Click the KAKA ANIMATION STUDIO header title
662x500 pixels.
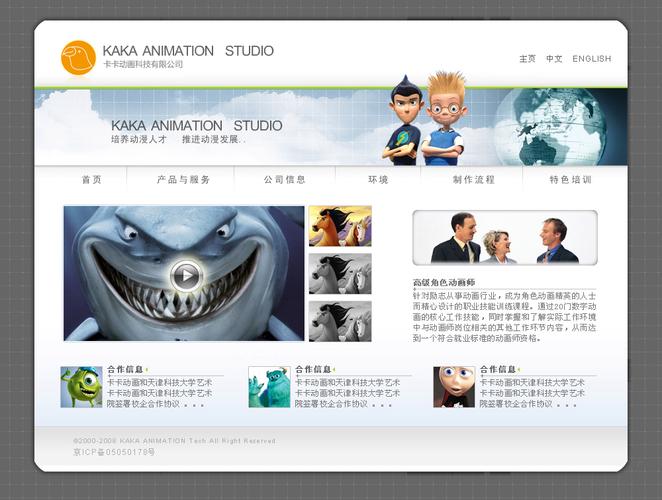point(188,51)
